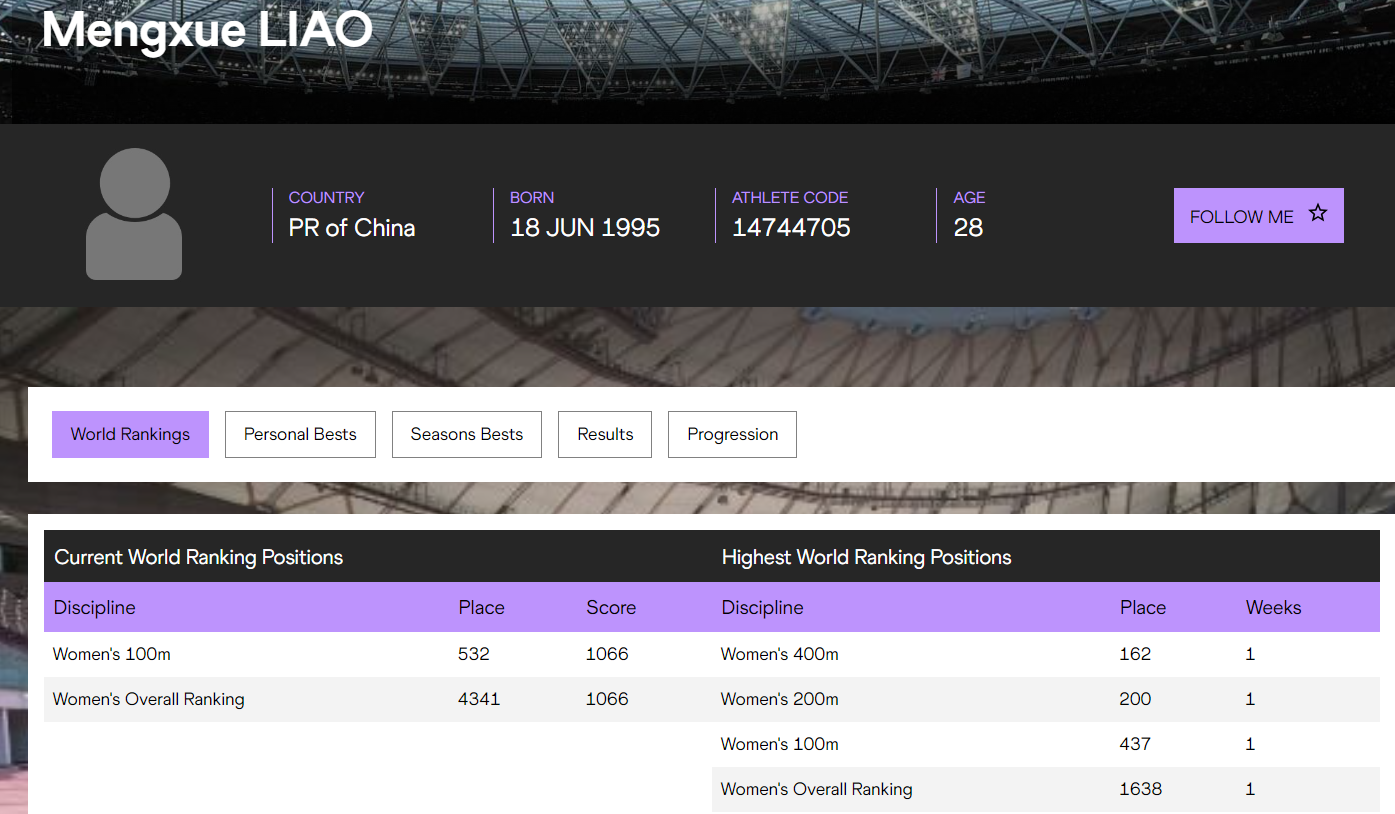Click Women's 200m in highest rankings

tap(780, 699)
